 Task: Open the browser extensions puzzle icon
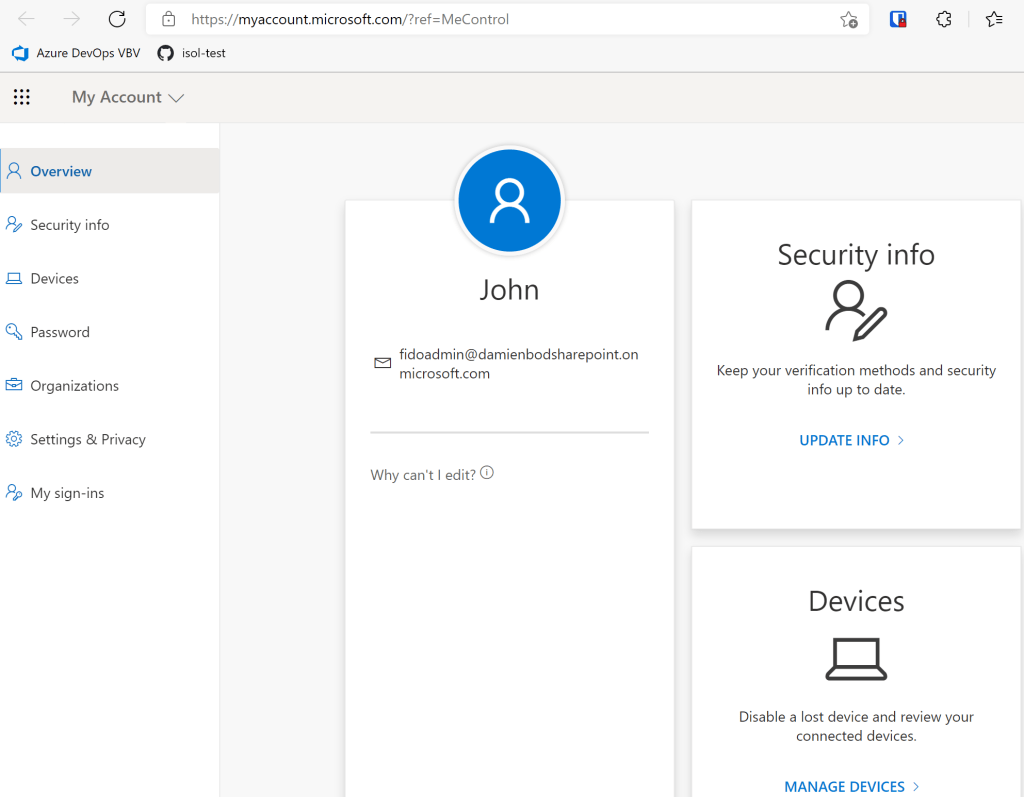click(x=943, y=19)
